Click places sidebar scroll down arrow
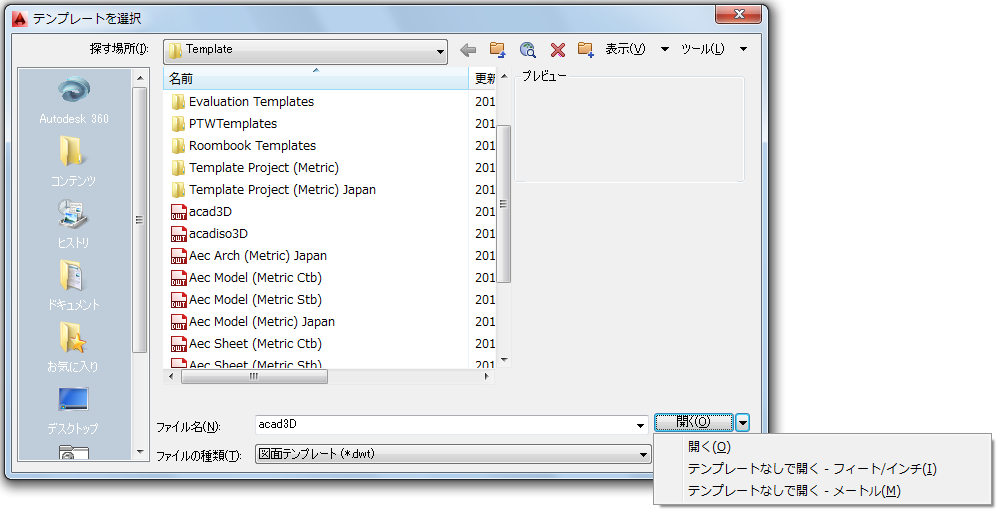Viewport: 1001px width, 510px height. coord(140,452)
